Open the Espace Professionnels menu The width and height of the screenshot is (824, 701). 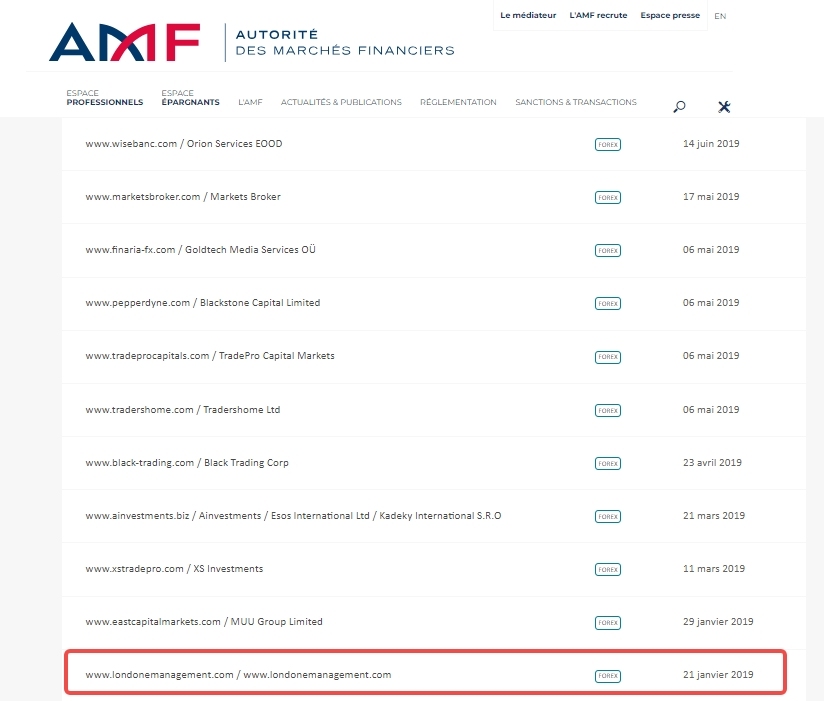pyautogui.click(x=104, y=98)
